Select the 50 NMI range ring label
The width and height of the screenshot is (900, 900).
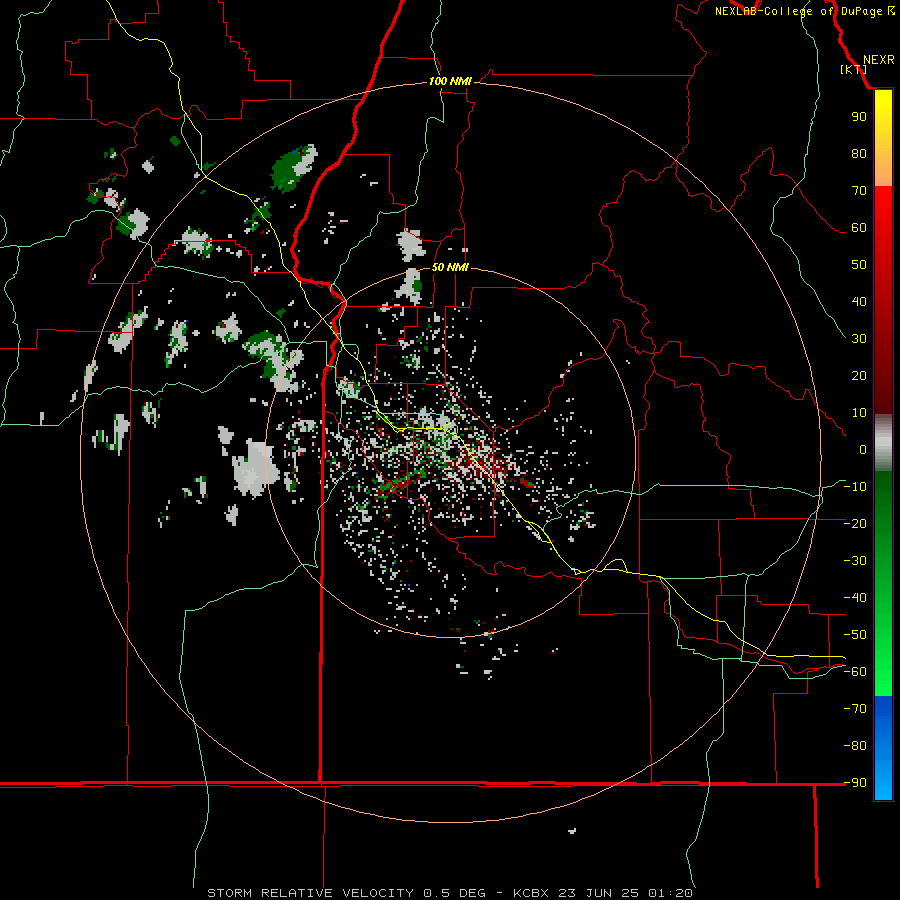pyautogui.click(x=450, y=267)
